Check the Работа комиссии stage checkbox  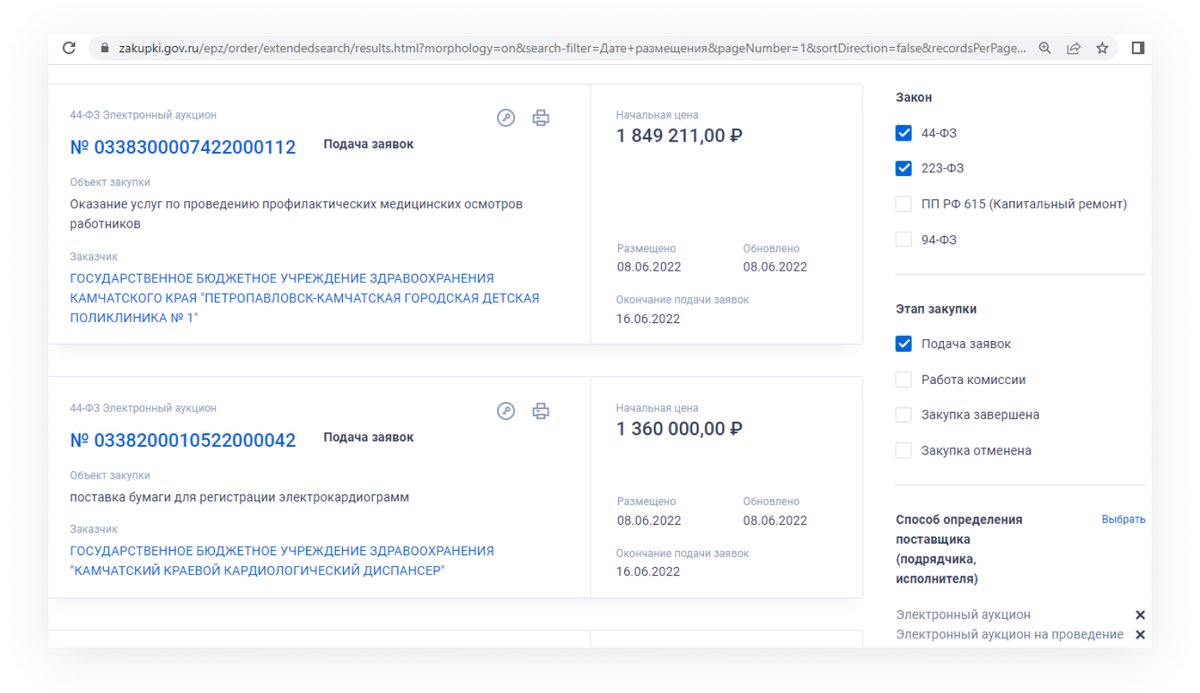[x=904, y=380]
